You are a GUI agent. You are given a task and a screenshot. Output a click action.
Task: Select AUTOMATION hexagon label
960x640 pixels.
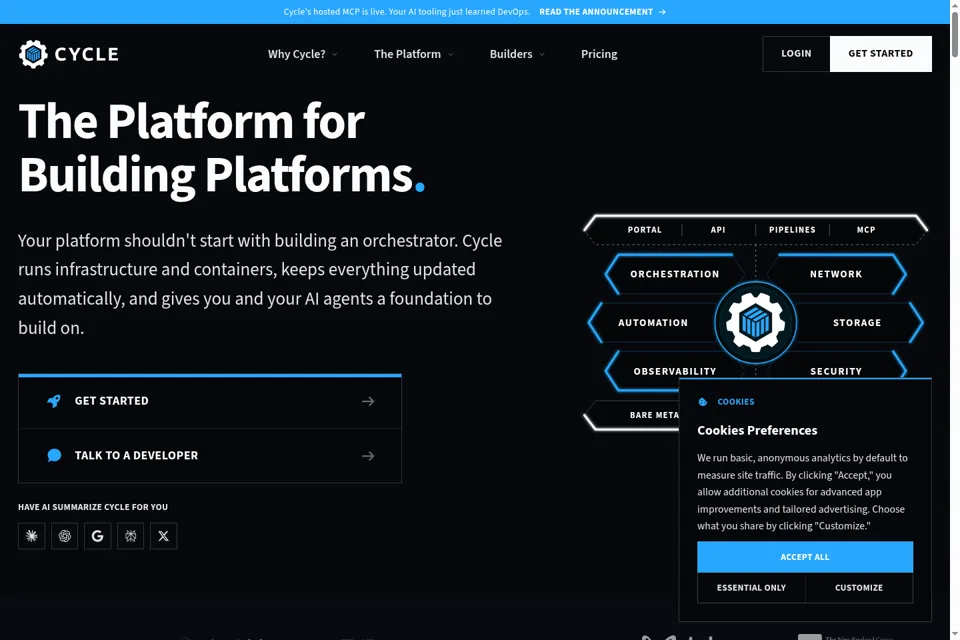(x=653, y=323)
